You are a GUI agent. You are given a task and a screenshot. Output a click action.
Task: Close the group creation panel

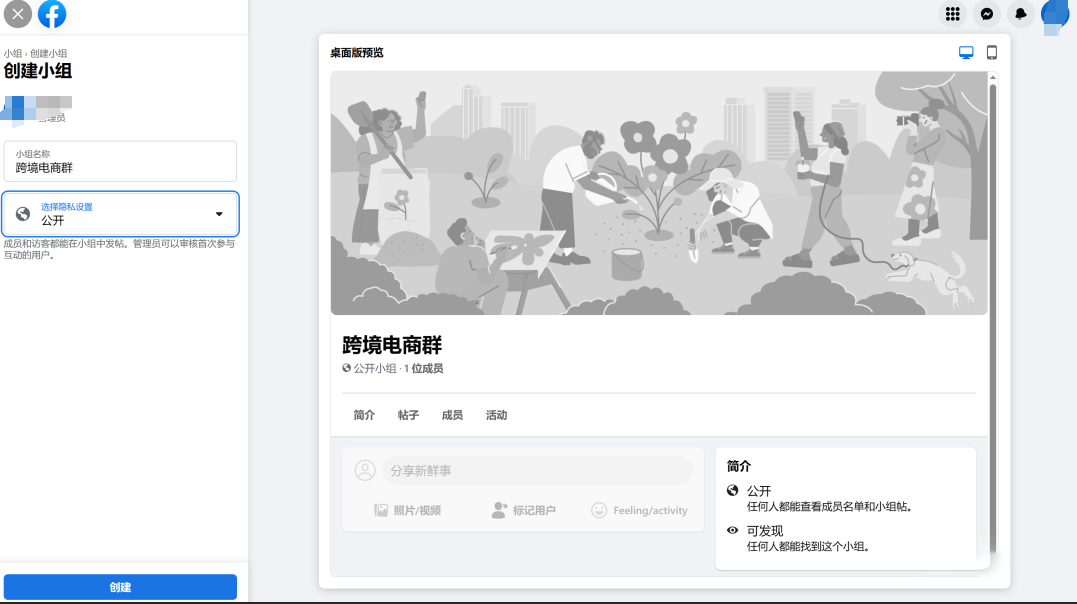tap(18, 14)
